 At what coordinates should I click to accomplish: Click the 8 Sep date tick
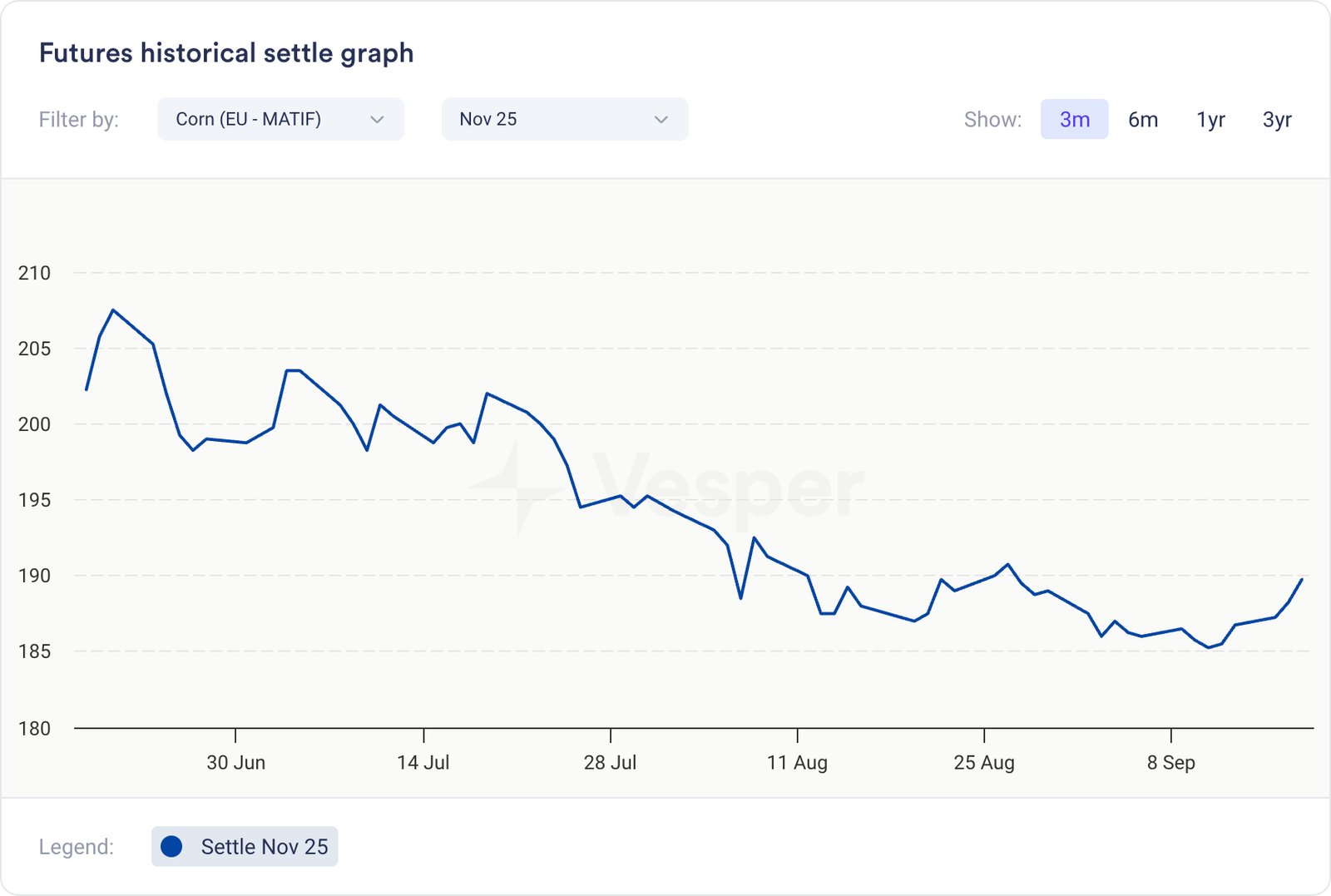[1170, 762]
